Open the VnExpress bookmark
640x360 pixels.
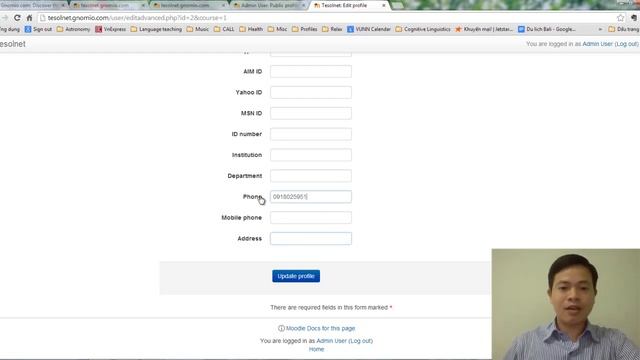[x=111, y=29]
